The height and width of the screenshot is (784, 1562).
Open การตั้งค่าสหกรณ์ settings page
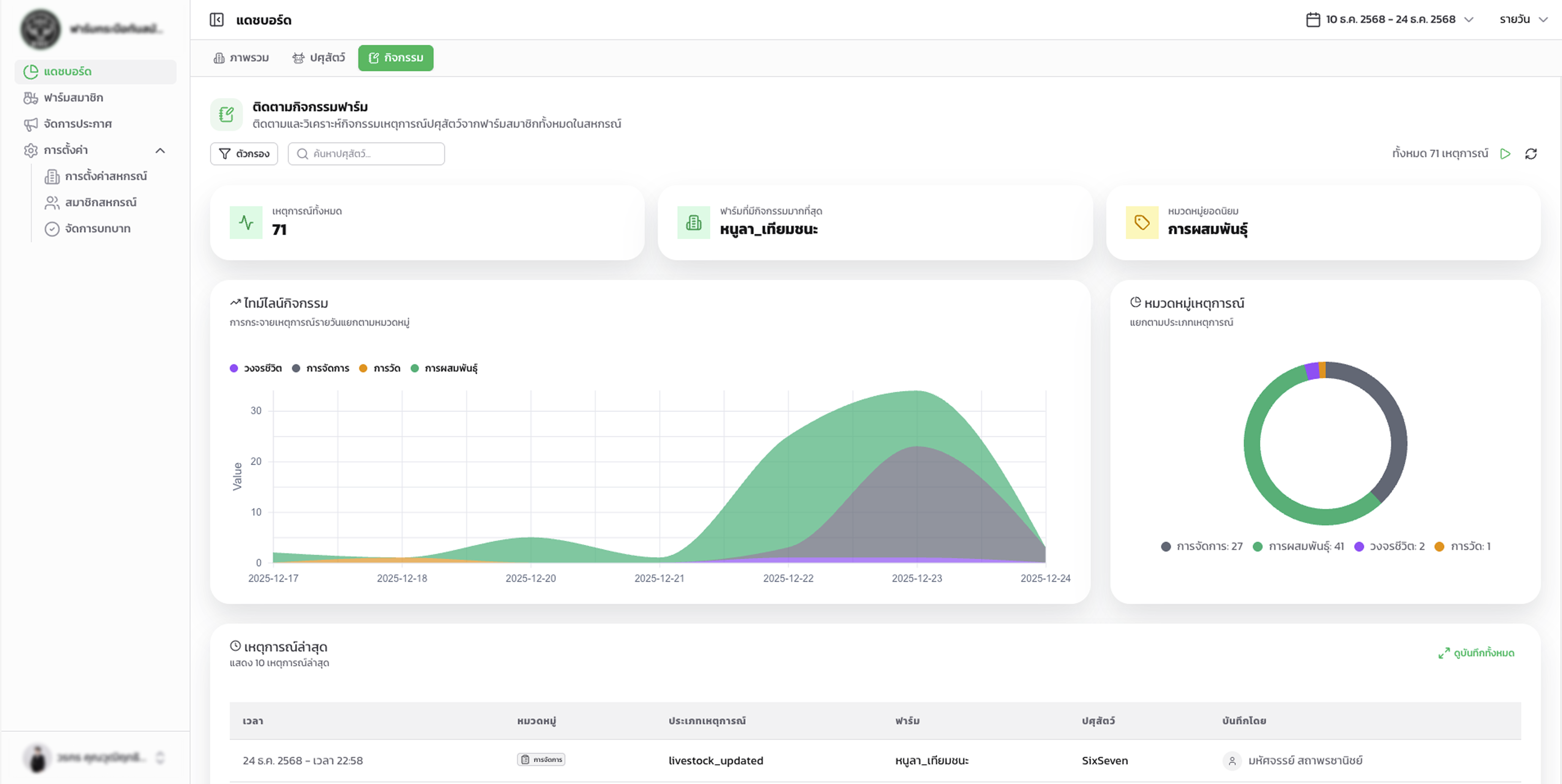point(106,177)
